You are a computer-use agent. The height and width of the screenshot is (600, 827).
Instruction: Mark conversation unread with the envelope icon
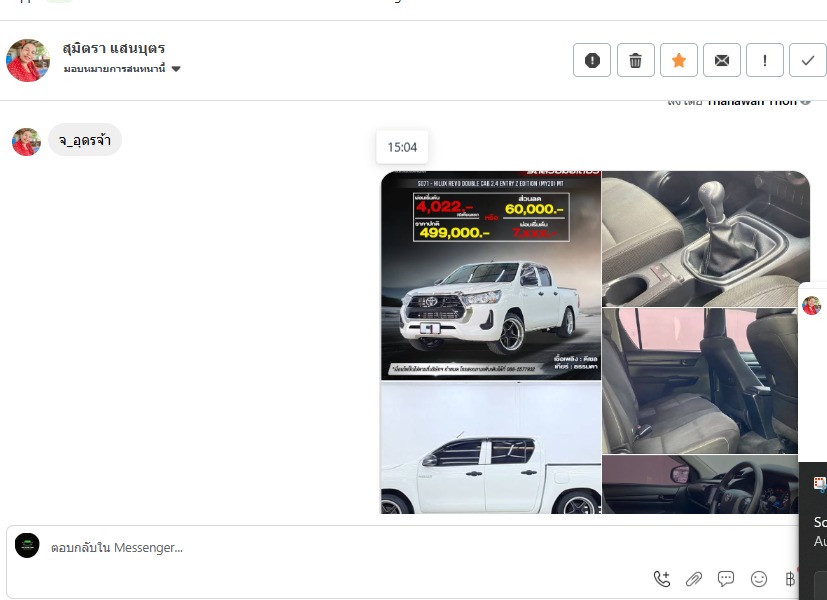click(x=722, y=60)
